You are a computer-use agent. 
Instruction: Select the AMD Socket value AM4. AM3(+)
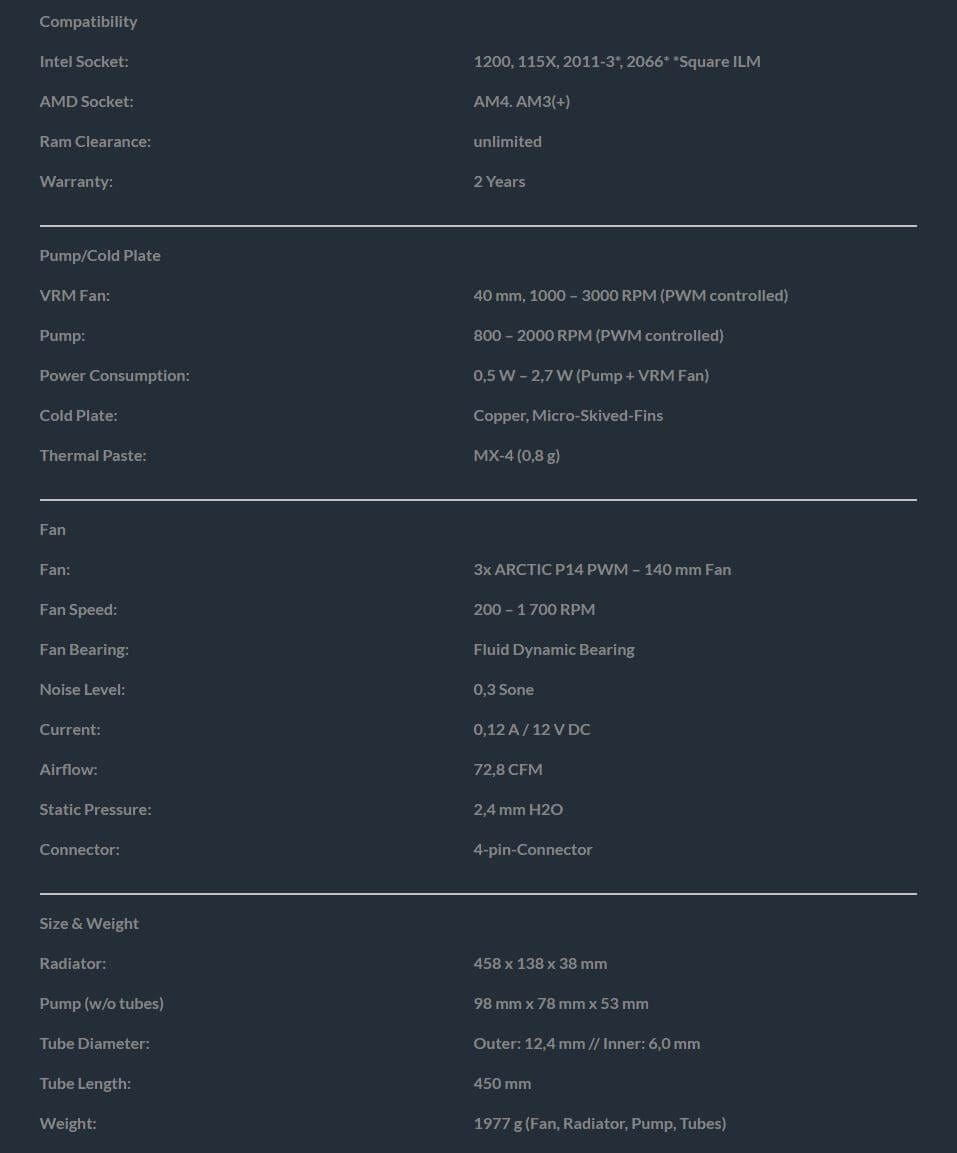tap(521, 101)
